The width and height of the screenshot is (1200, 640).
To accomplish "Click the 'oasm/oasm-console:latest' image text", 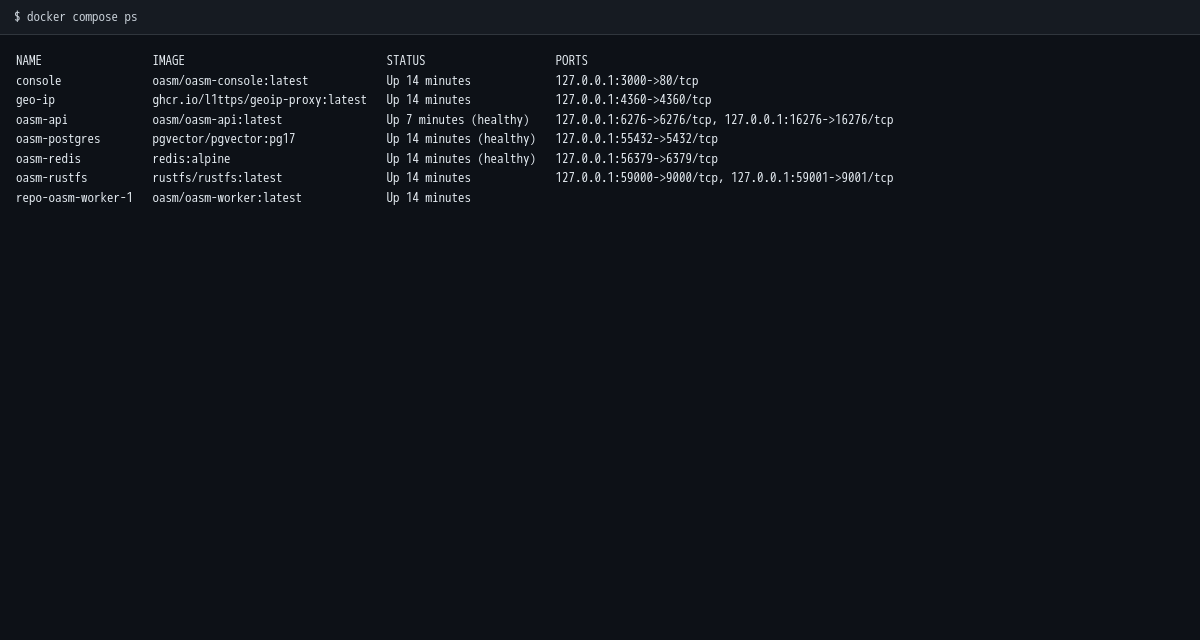I will (231, 81).
